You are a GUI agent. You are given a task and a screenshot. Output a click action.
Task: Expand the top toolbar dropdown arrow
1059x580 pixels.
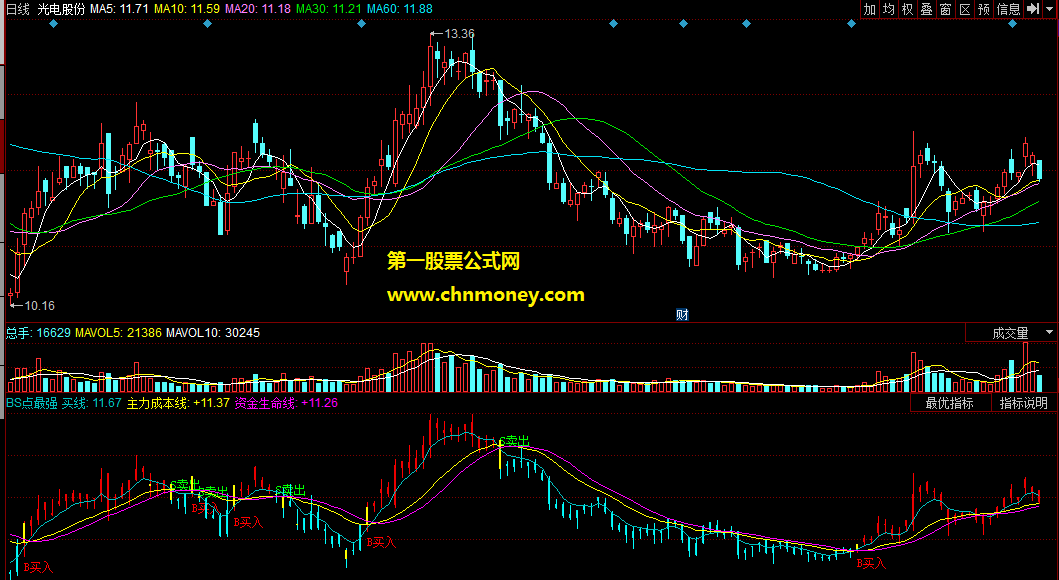[1050, 9]
